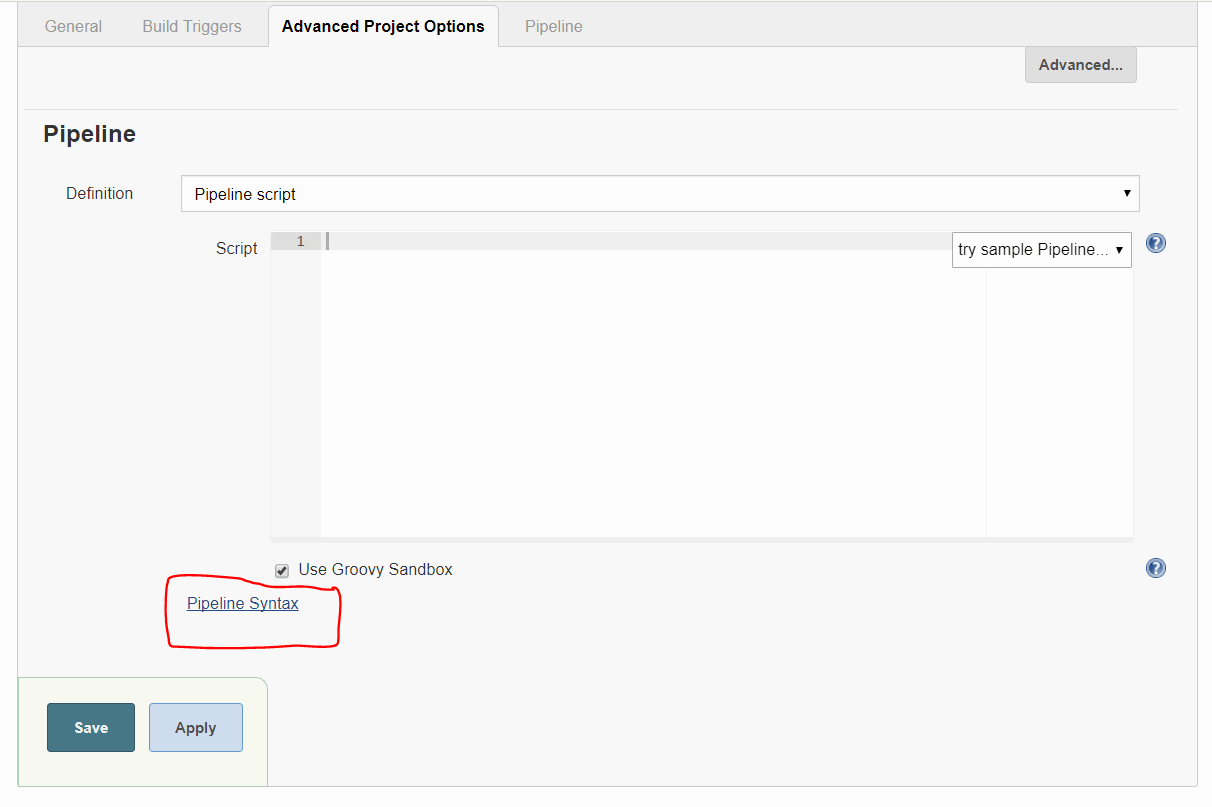Enable the Use Groovy Sandbox checkbox

[282, 570]
